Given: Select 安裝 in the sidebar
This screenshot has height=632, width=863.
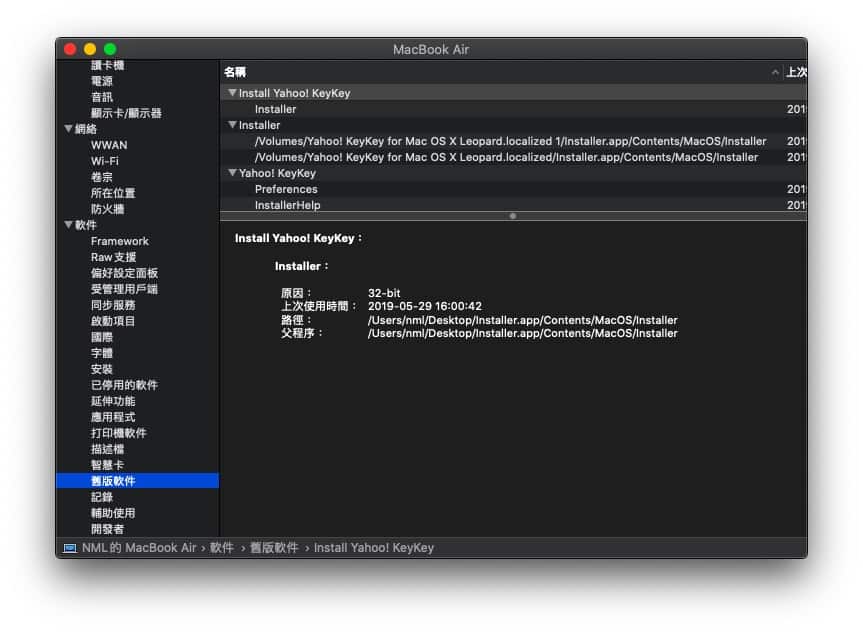Looking at the screenshot, I should (x=102, y=368).
